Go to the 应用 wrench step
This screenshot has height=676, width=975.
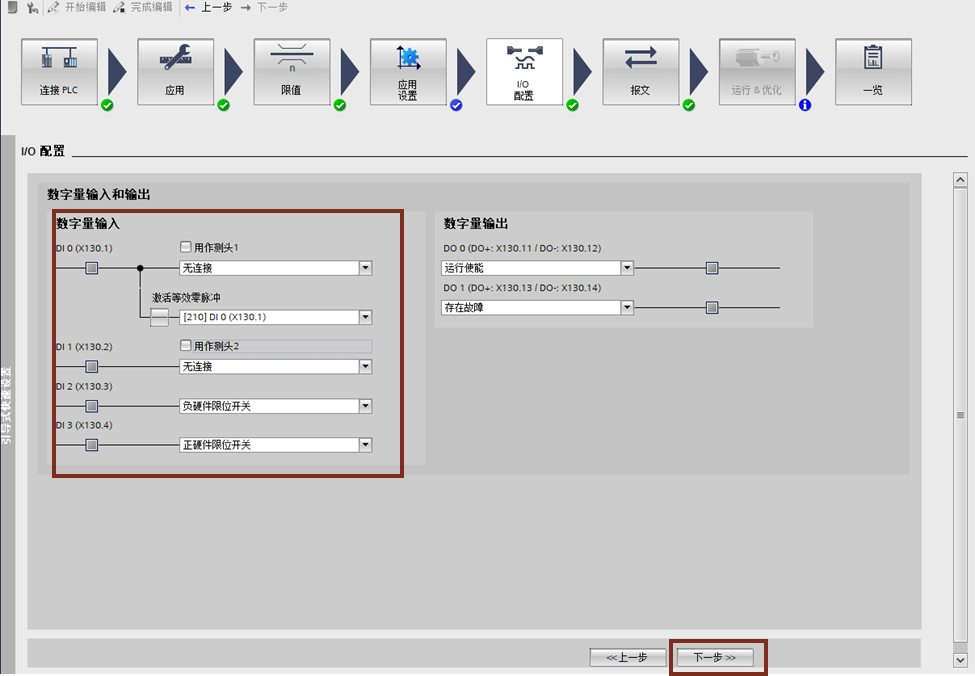(175, 72)
